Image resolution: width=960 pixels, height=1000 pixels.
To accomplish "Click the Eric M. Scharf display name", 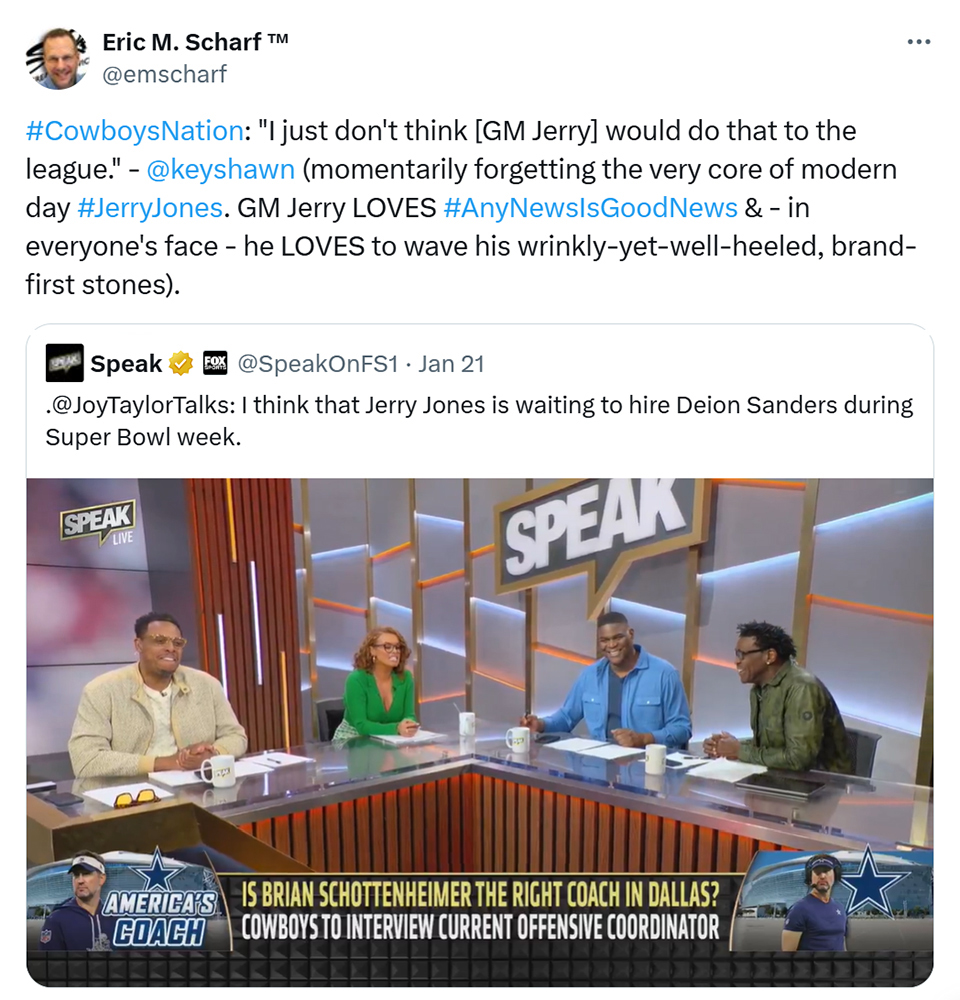I will pos(195,42).
